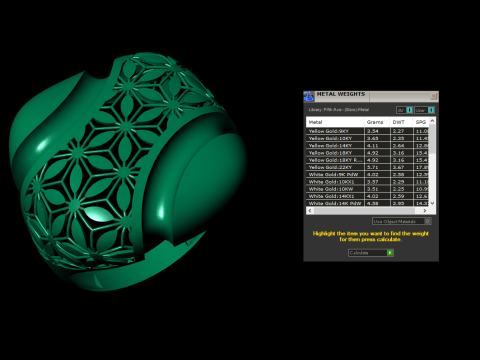Viewport: 480px width, 360px height.
Task: Click the green ring model in viewport
Action: pos(127,172)
